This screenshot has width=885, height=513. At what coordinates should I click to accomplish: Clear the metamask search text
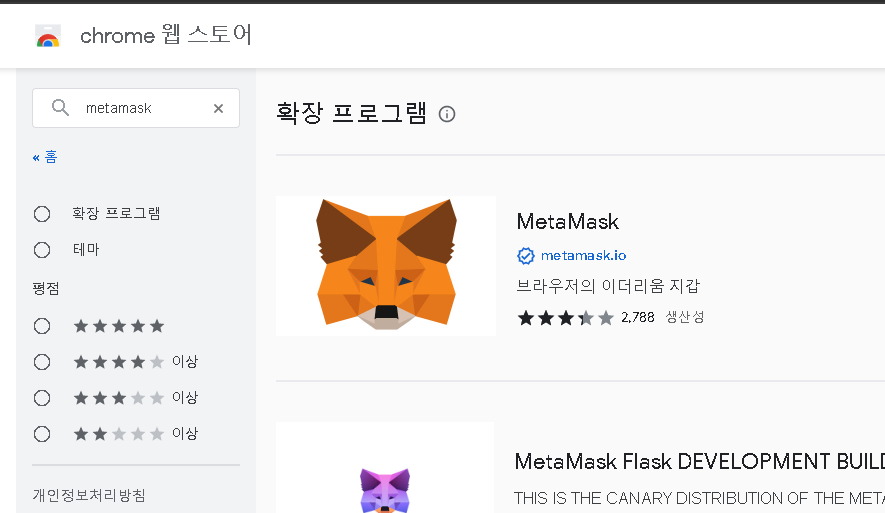[218, 108]
